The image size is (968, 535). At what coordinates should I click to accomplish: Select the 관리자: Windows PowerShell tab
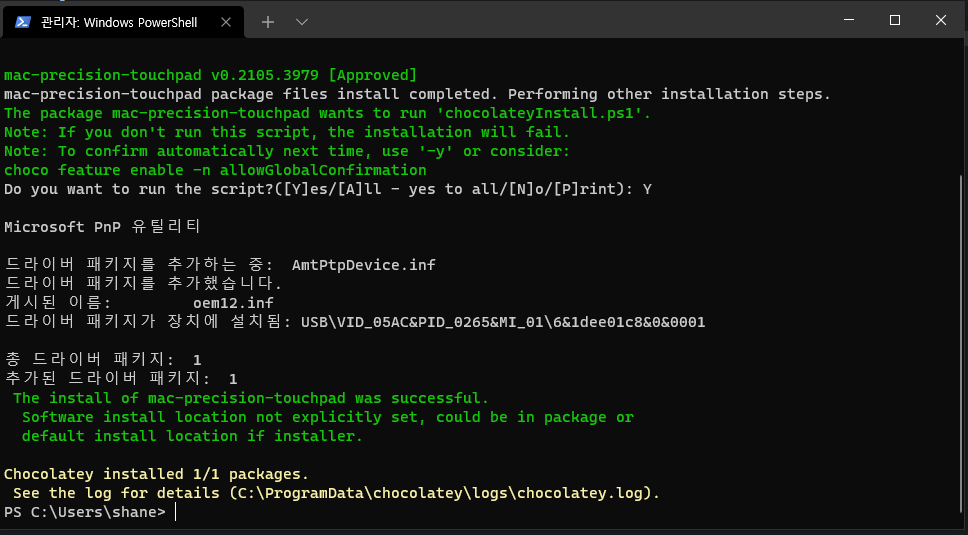click(x=123, y=22)
